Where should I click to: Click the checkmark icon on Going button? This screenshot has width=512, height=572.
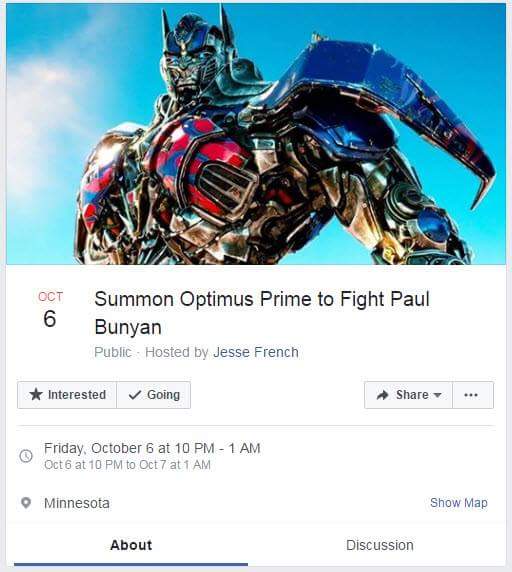(135, 395)
